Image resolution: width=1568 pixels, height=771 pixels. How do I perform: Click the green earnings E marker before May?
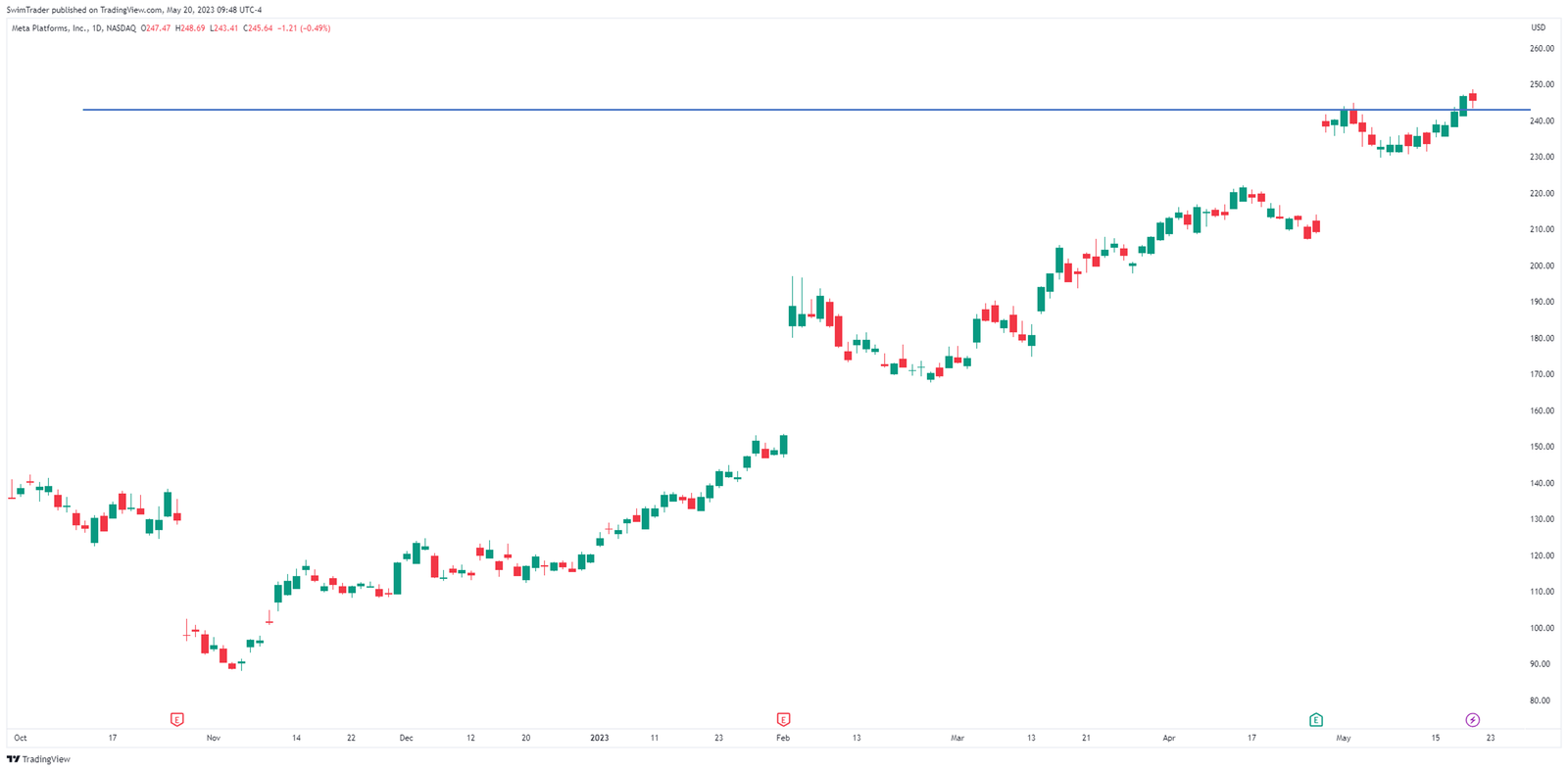1316,720
